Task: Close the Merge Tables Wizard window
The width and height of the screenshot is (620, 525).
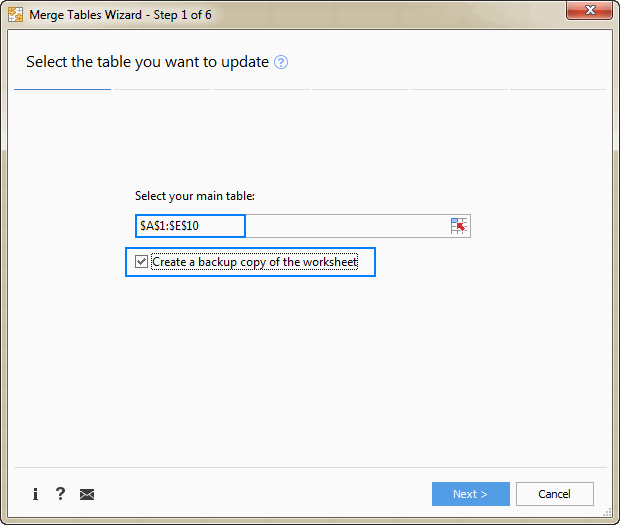Action: pos(592,12)
